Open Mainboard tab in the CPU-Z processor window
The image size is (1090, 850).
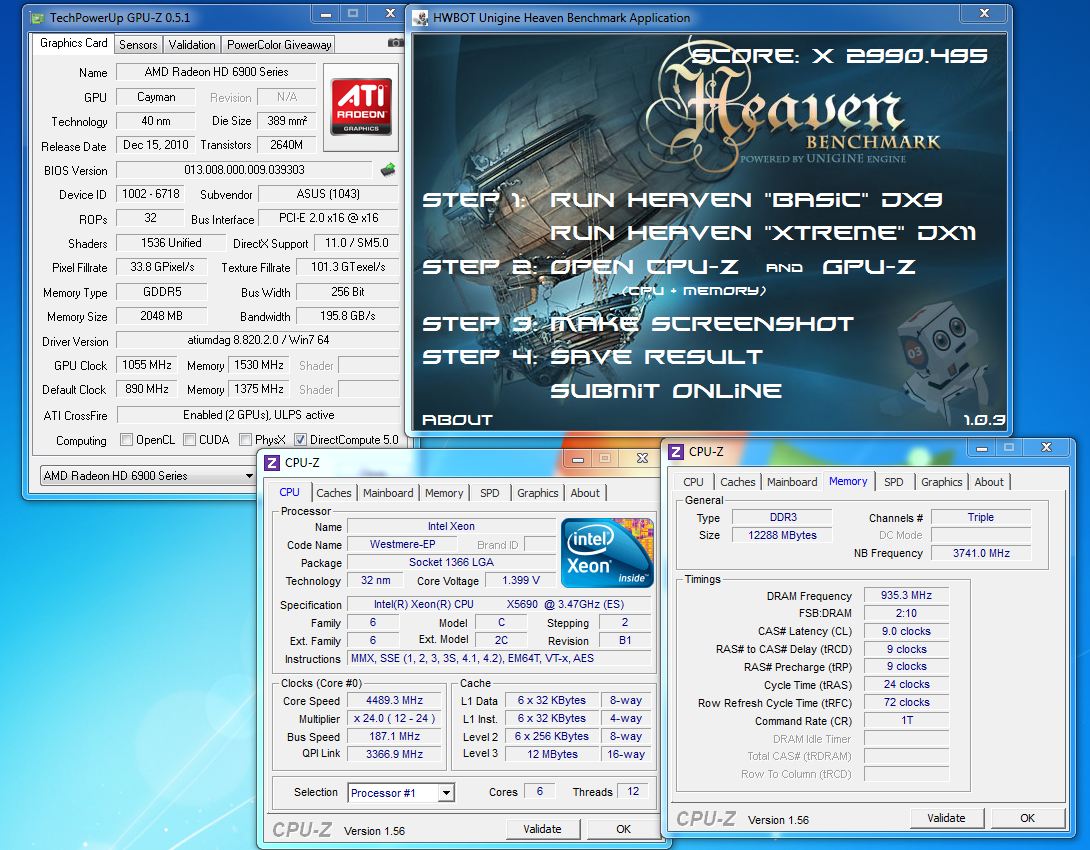388,493
